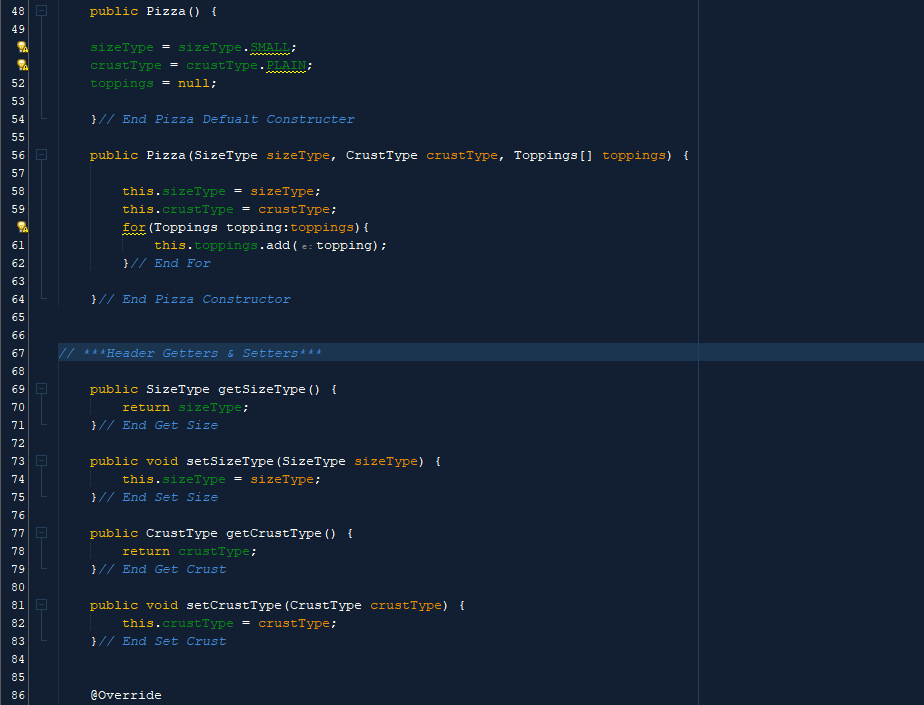Click the getCrustType method name
The width and height of the screenshot is (924, 705).
[x=274, y=533]
